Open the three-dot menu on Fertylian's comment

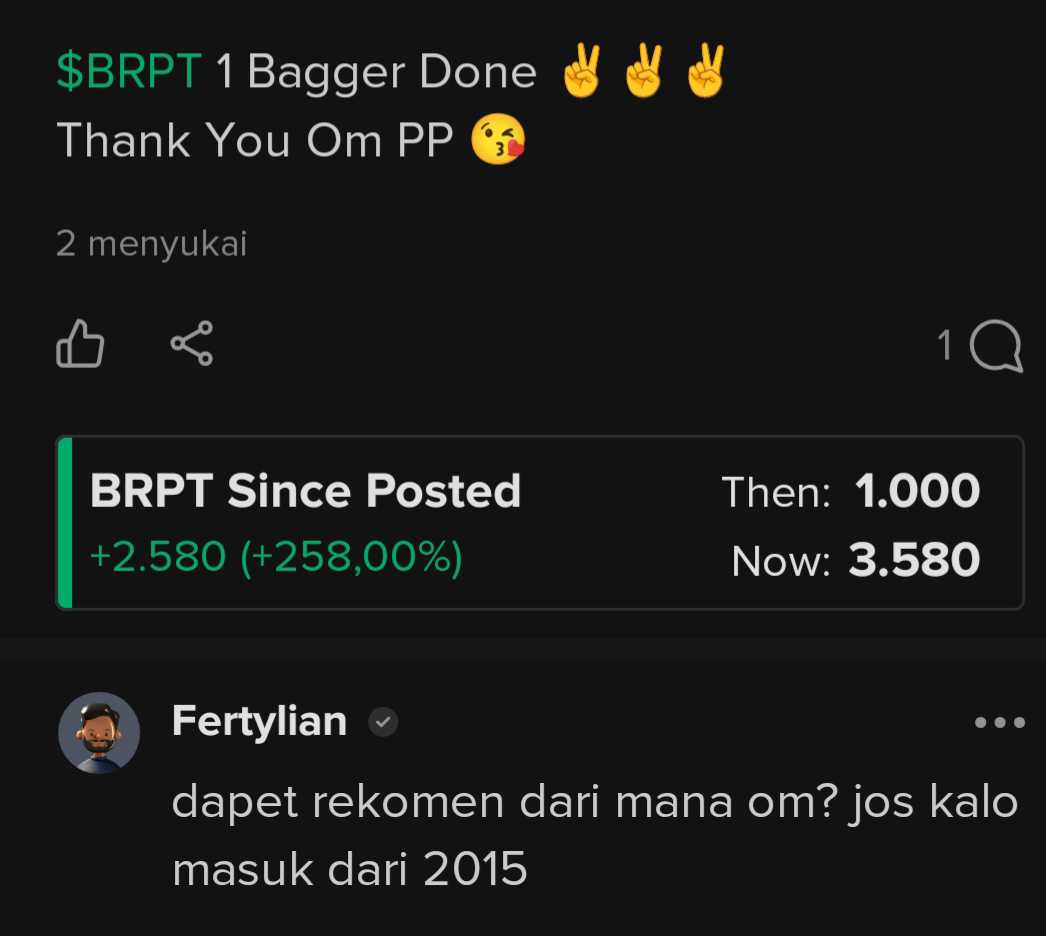999,722
